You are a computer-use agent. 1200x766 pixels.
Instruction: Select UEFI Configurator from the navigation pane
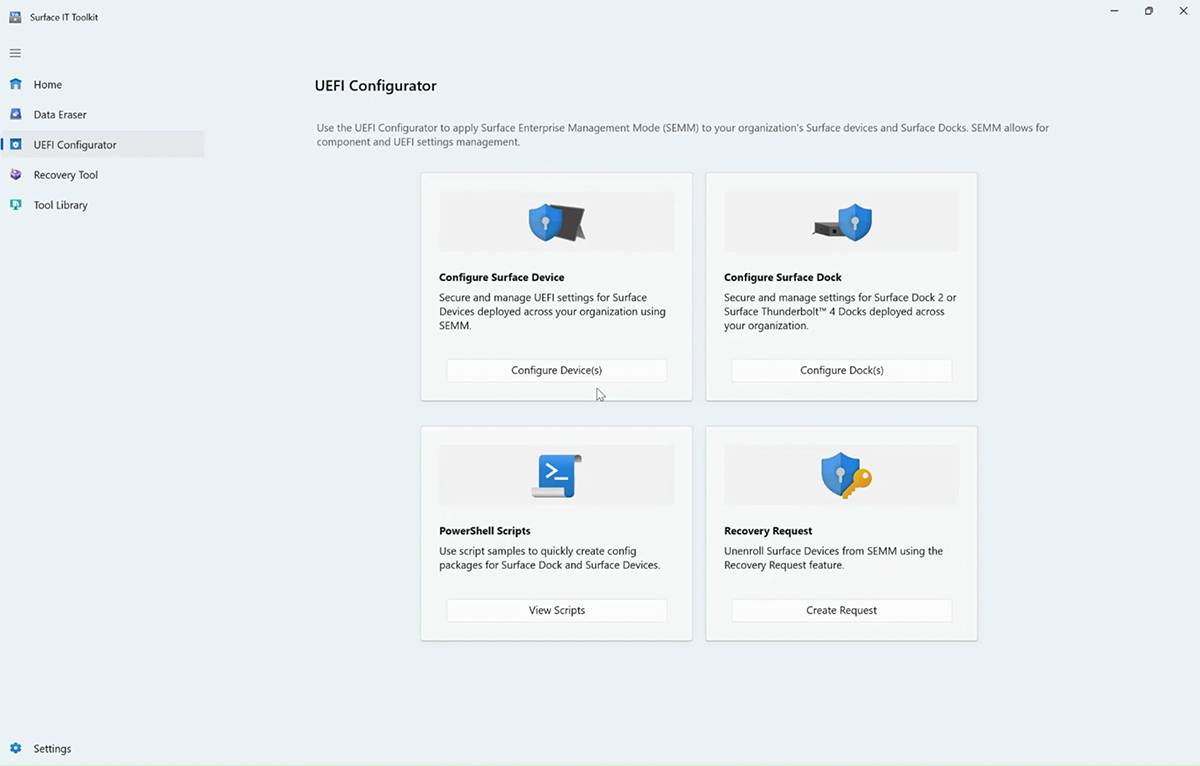pos(75,144)
